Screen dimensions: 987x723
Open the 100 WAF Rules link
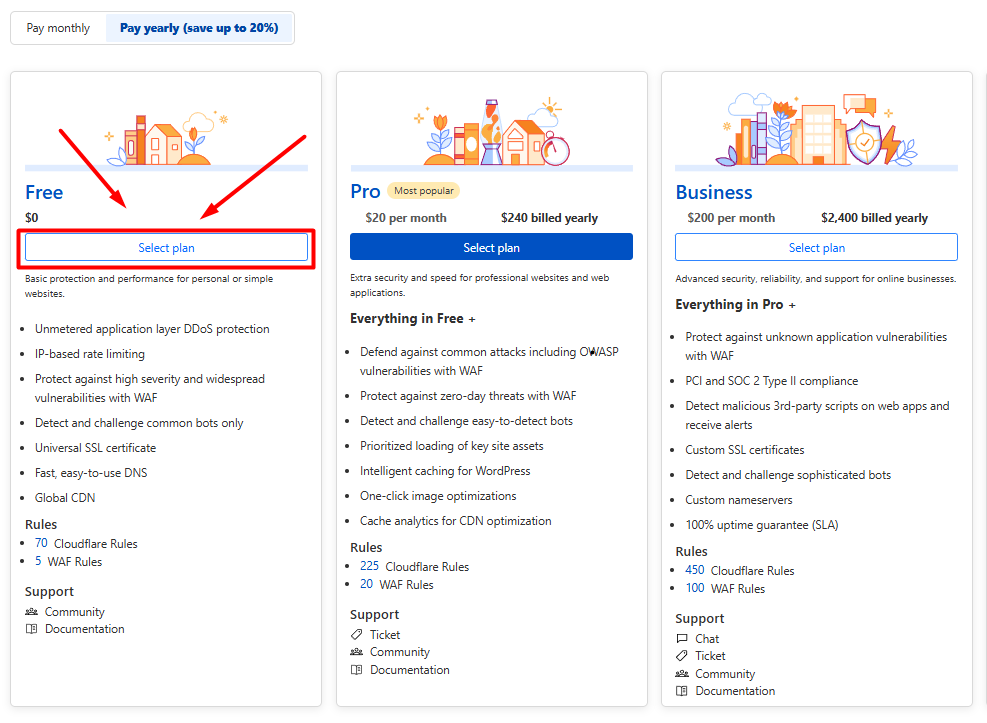tap(695, 588)
